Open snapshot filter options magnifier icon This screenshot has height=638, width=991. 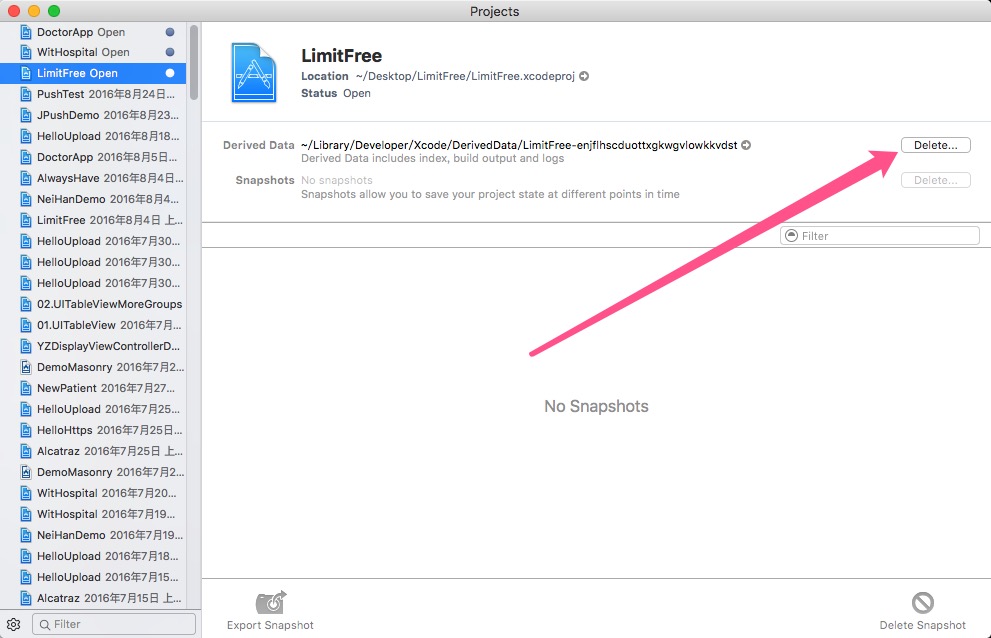point(791,236)
